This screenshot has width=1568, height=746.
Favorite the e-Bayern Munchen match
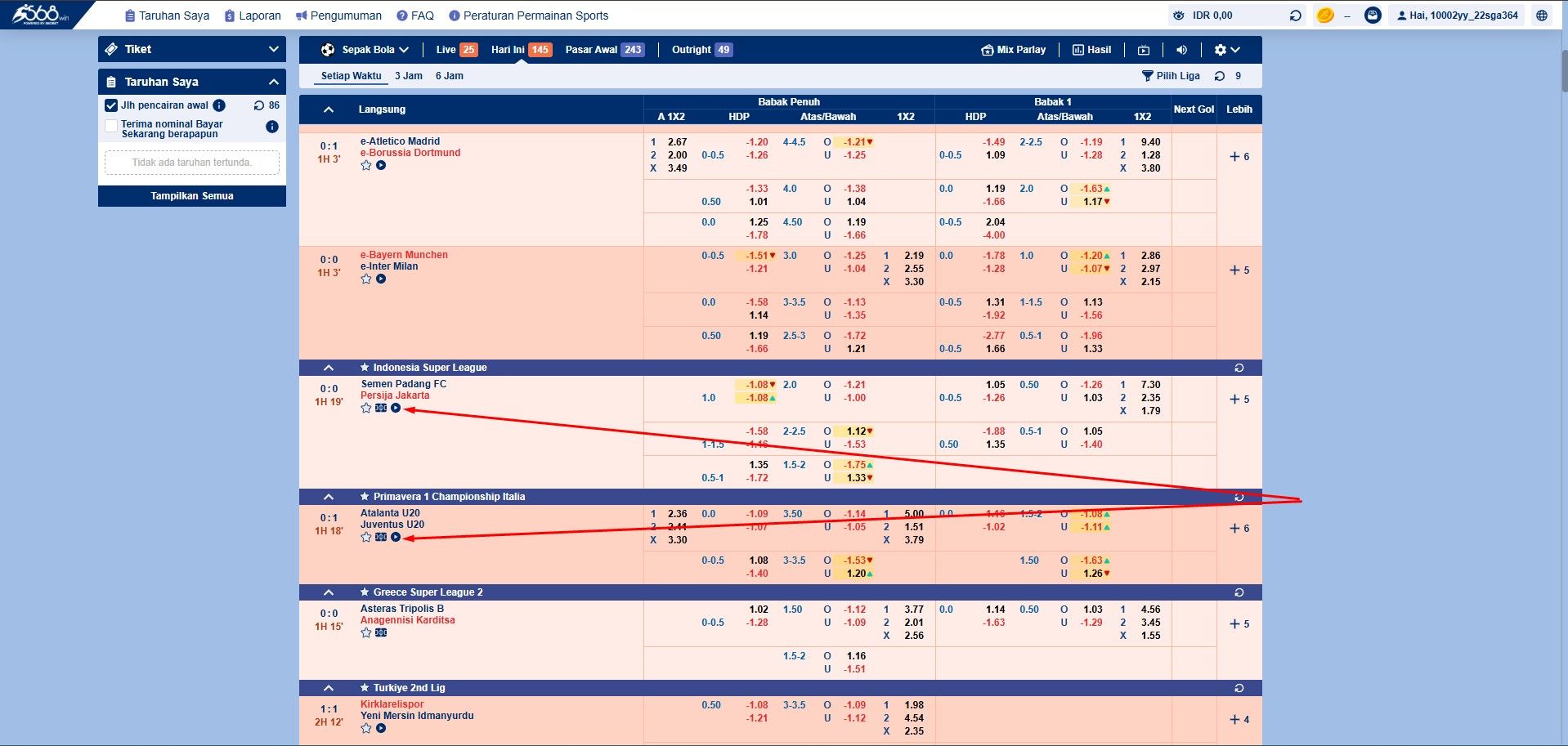point(366,279)
